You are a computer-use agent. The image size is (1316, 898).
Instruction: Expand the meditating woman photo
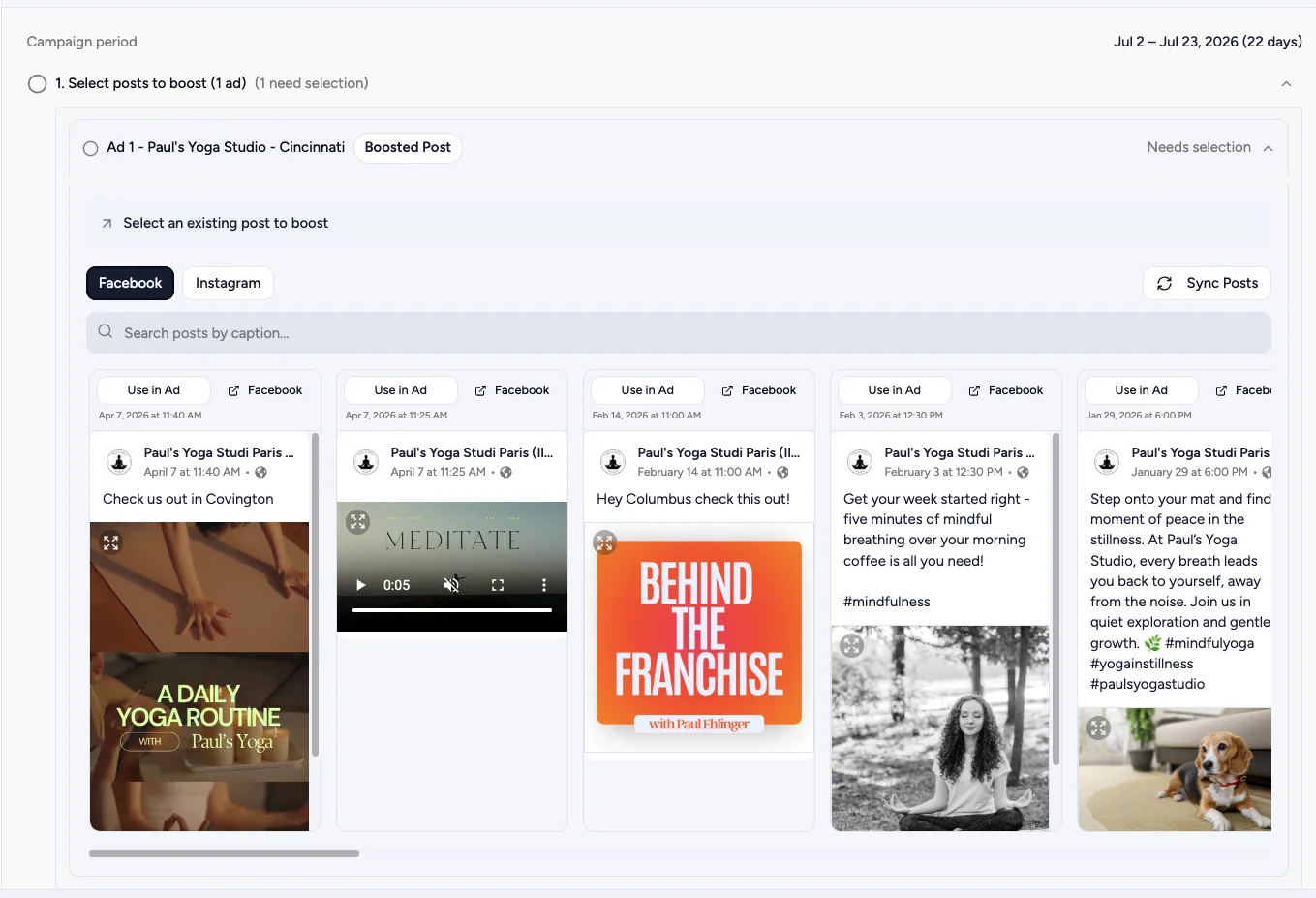click(x=852, y=645)
